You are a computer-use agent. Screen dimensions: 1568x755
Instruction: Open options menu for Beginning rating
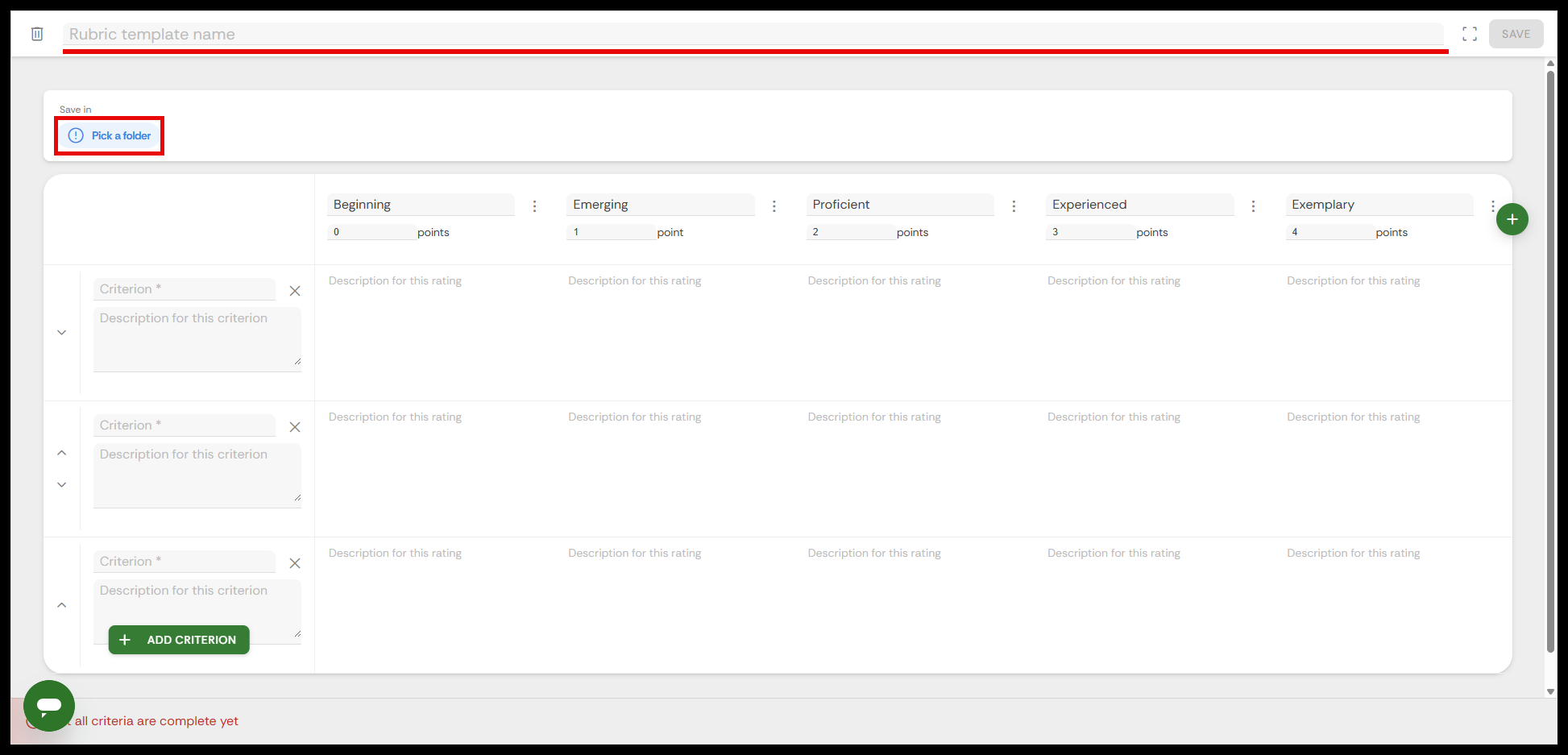point(534,206)
